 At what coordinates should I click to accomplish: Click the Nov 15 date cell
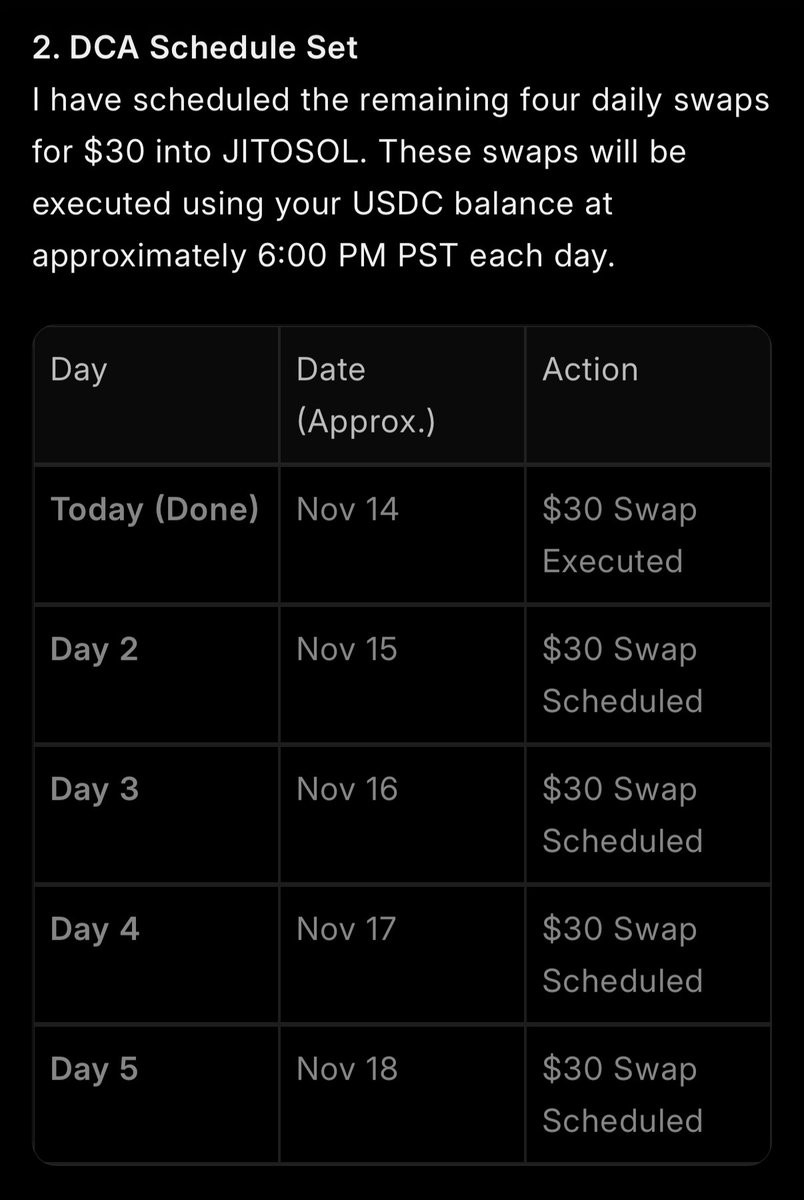pos(347,650)
